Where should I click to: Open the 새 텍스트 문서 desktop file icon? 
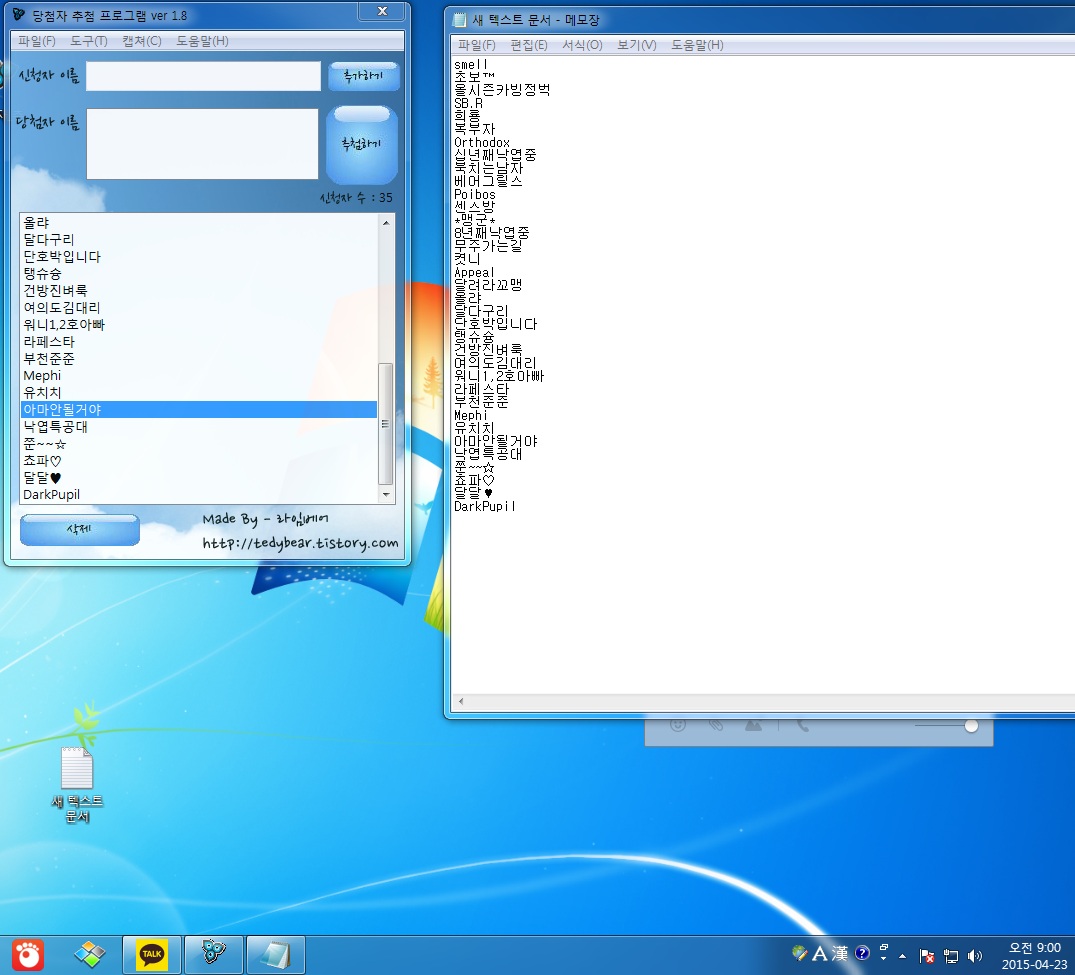pos(77,784)
